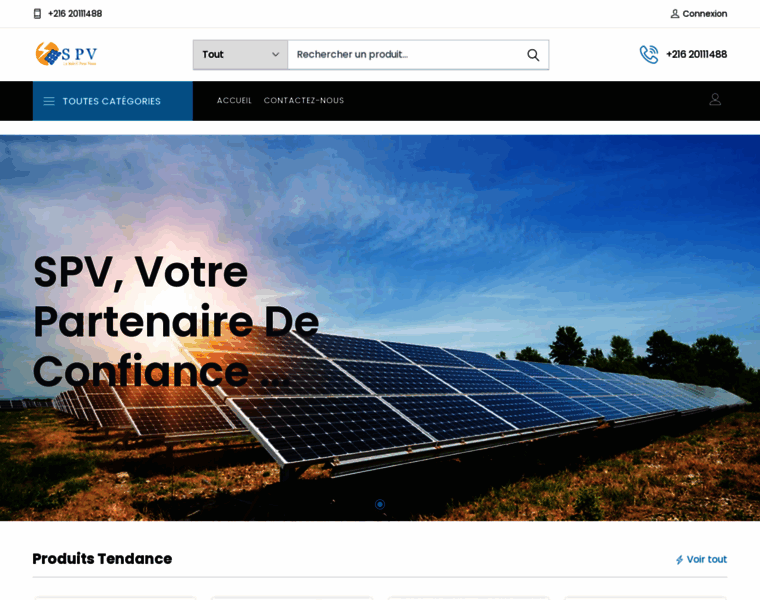This screenshot has height=600, width=760.
Task: Select the hero carousel slide indicator dot
Action: [x=380, y=505]
